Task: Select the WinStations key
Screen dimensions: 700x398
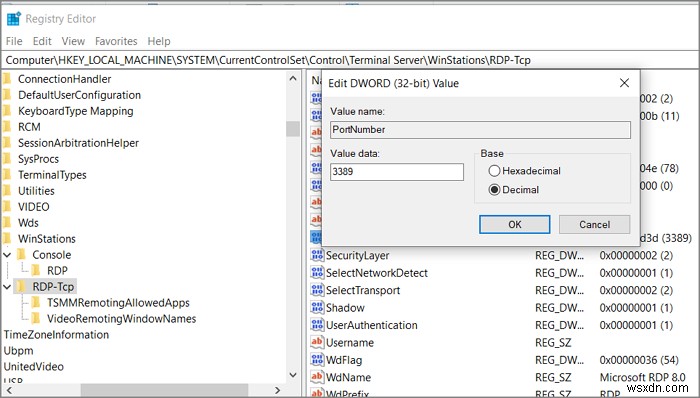Action: [x=47, y=239]
